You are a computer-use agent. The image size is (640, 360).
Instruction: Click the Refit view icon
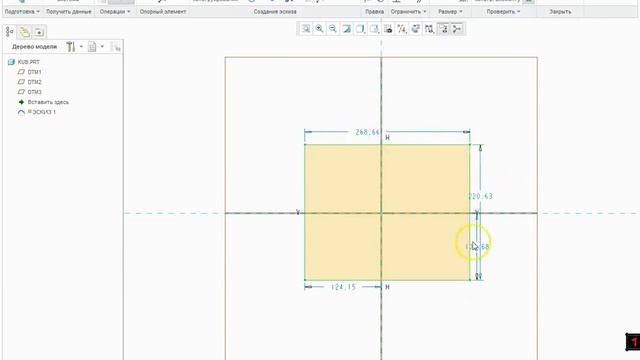click(x=305, y=29)
